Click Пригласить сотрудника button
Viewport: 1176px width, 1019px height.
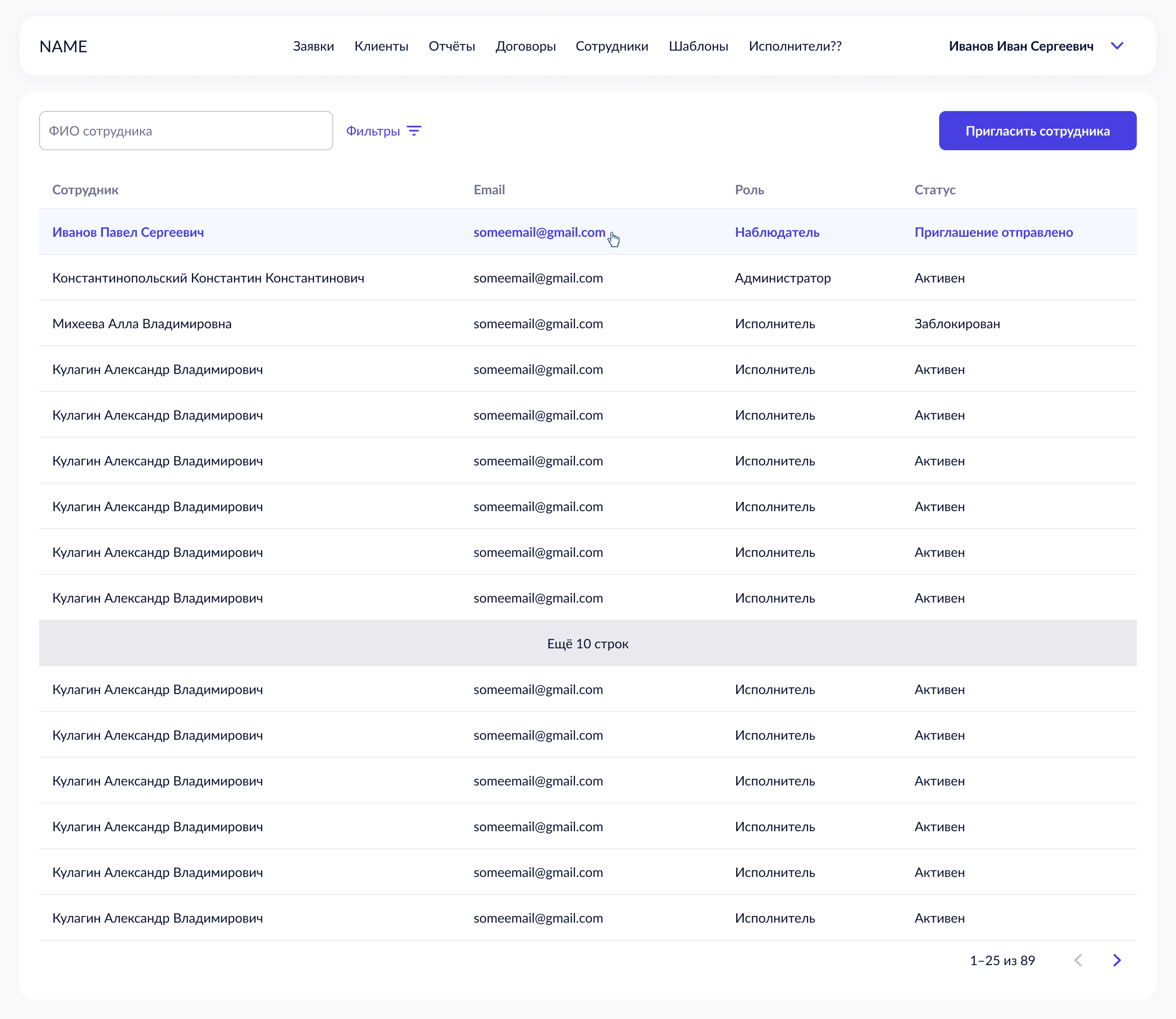tap(1037, 131)
